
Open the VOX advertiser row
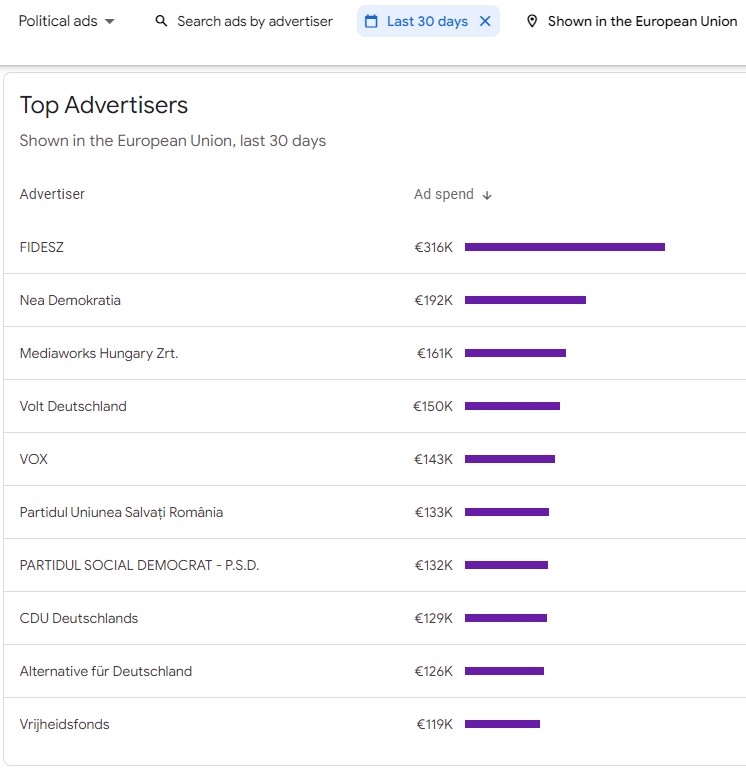pyautogui.click(x=375, y=459)
